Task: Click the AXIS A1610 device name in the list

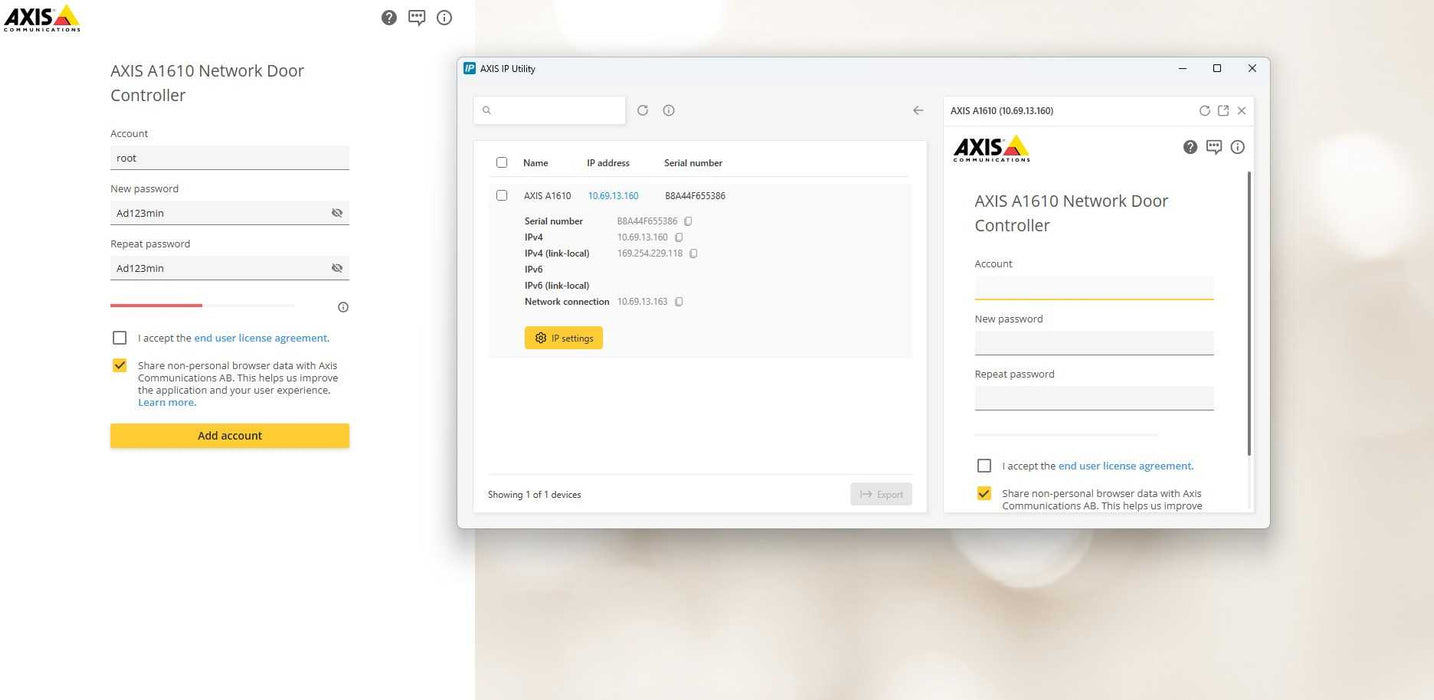Action: (x=548, y=196)
